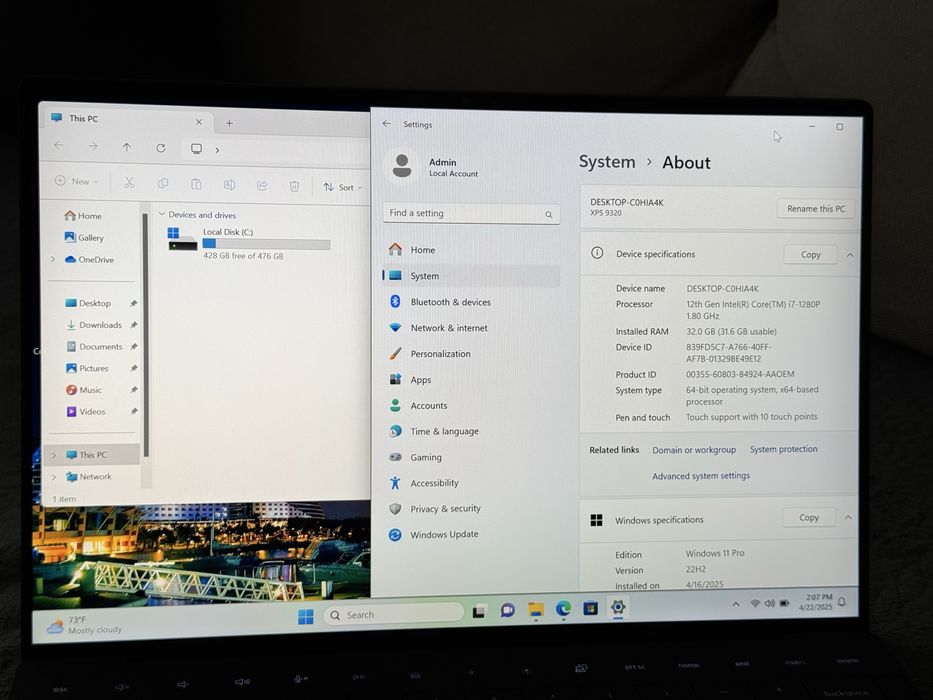The width and height of the screenshot is (933, 700).
Task: Select Home in Settings sidebar
Action: [x=471, y=250]
